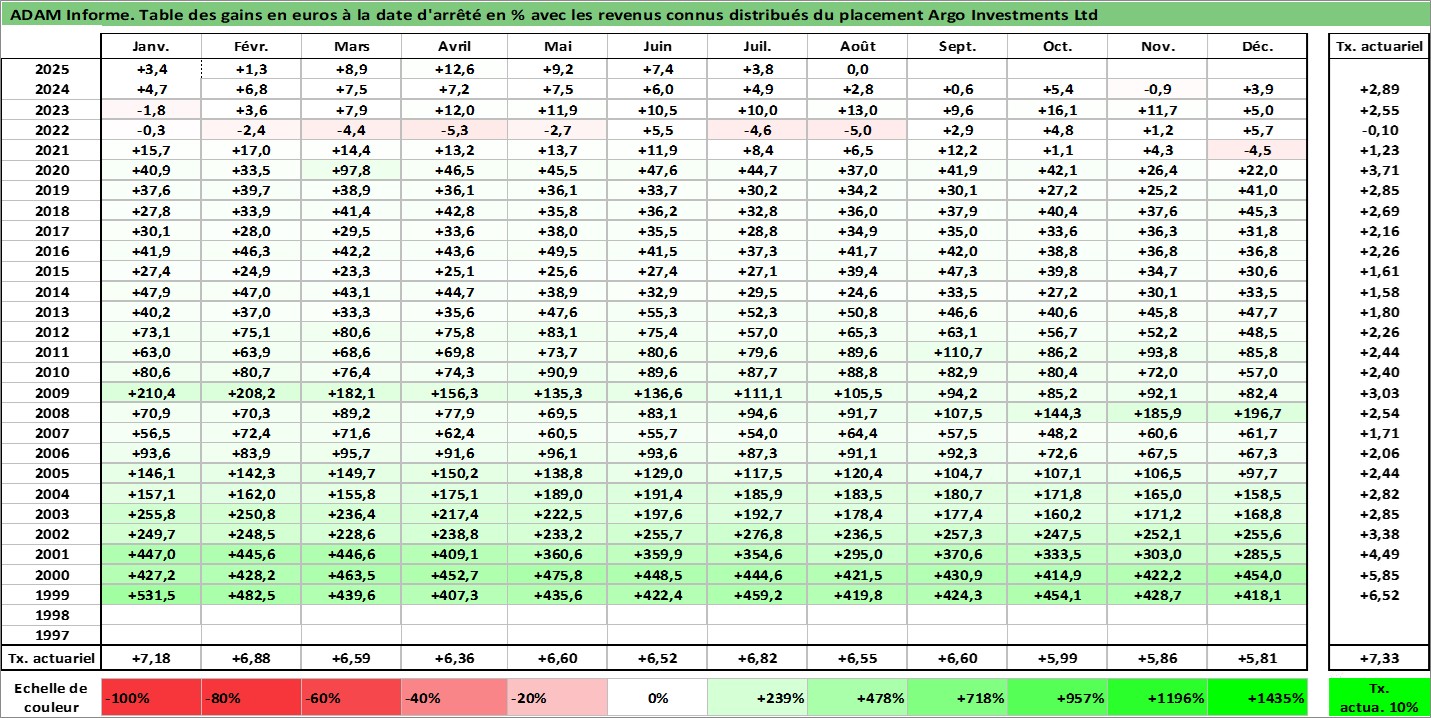Click the +1435% bright green swatch
Screen dimensions: 1431x718
1257,698
